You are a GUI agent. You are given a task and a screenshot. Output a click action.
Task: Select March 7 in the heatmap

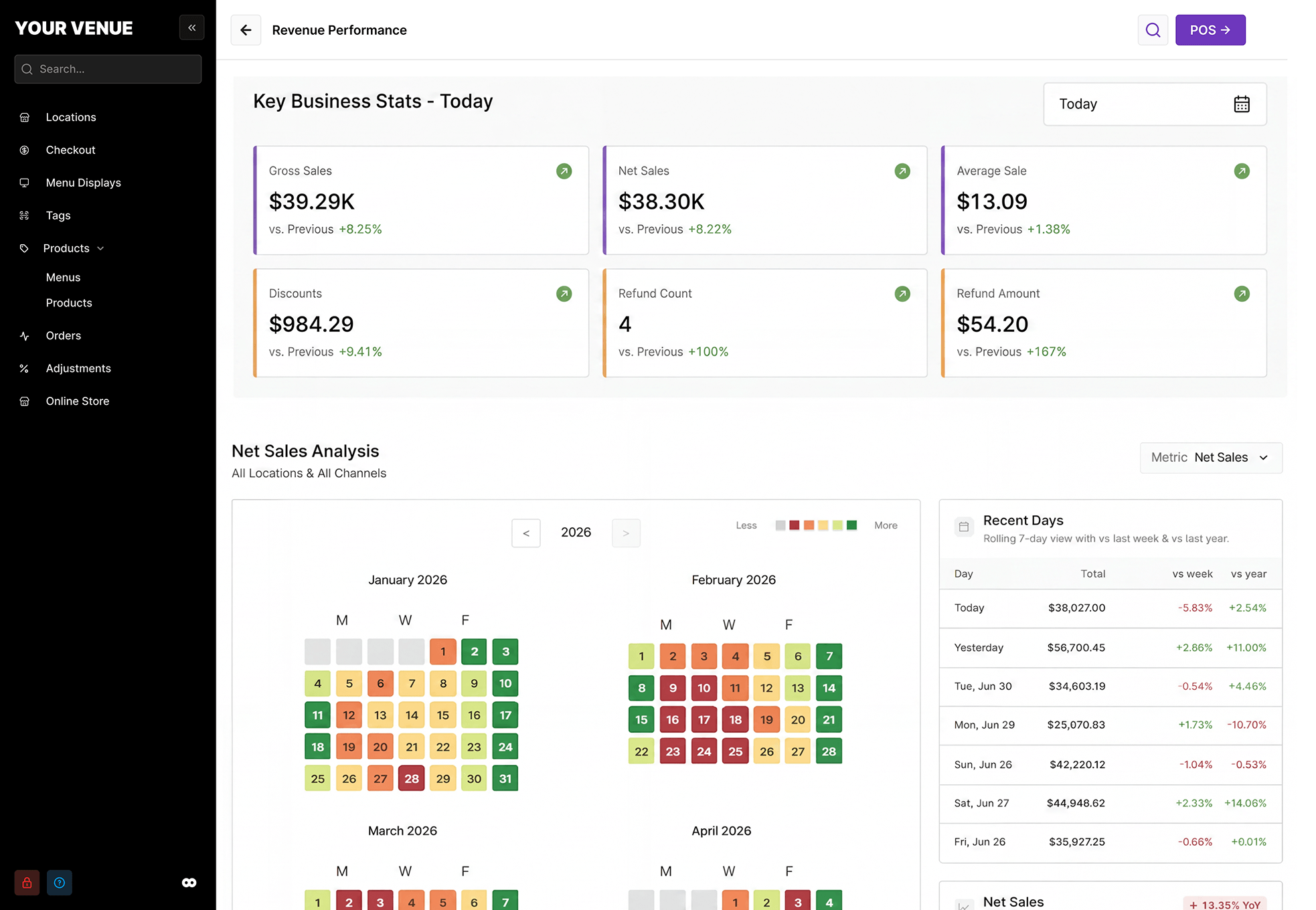505,901
